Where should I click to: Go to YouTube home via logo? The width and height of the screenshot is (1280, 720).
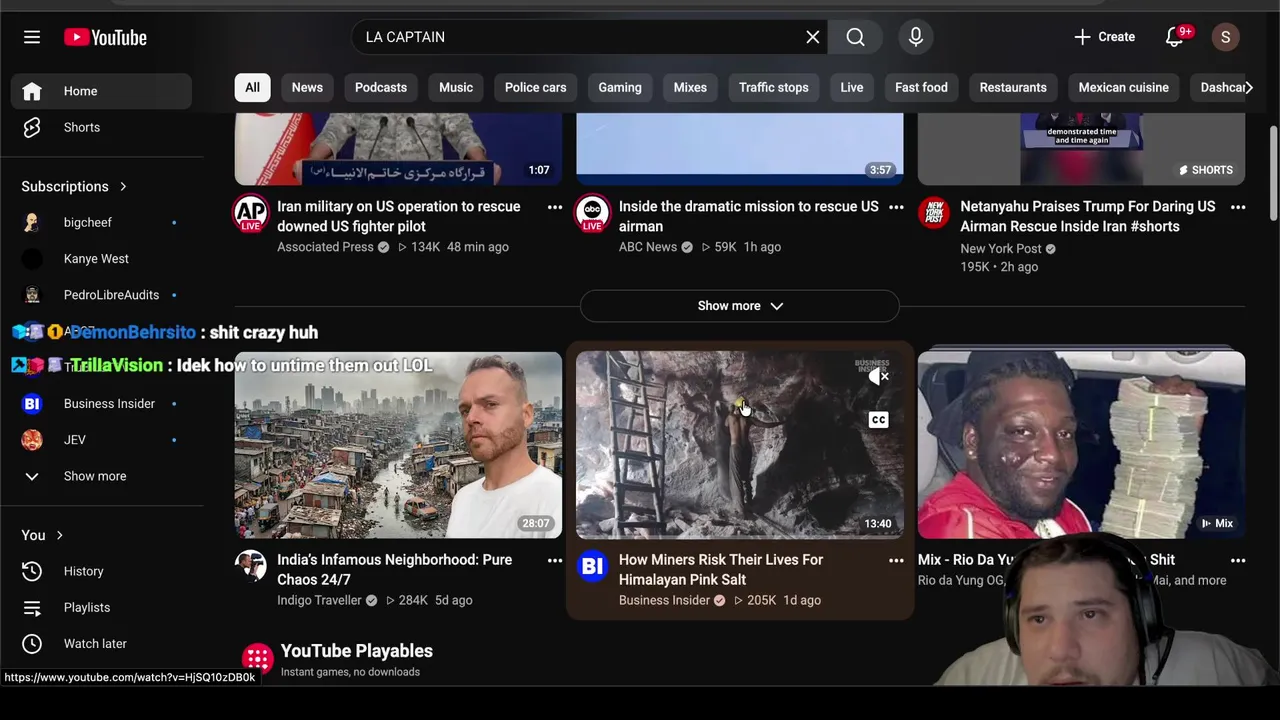(105, 37)
